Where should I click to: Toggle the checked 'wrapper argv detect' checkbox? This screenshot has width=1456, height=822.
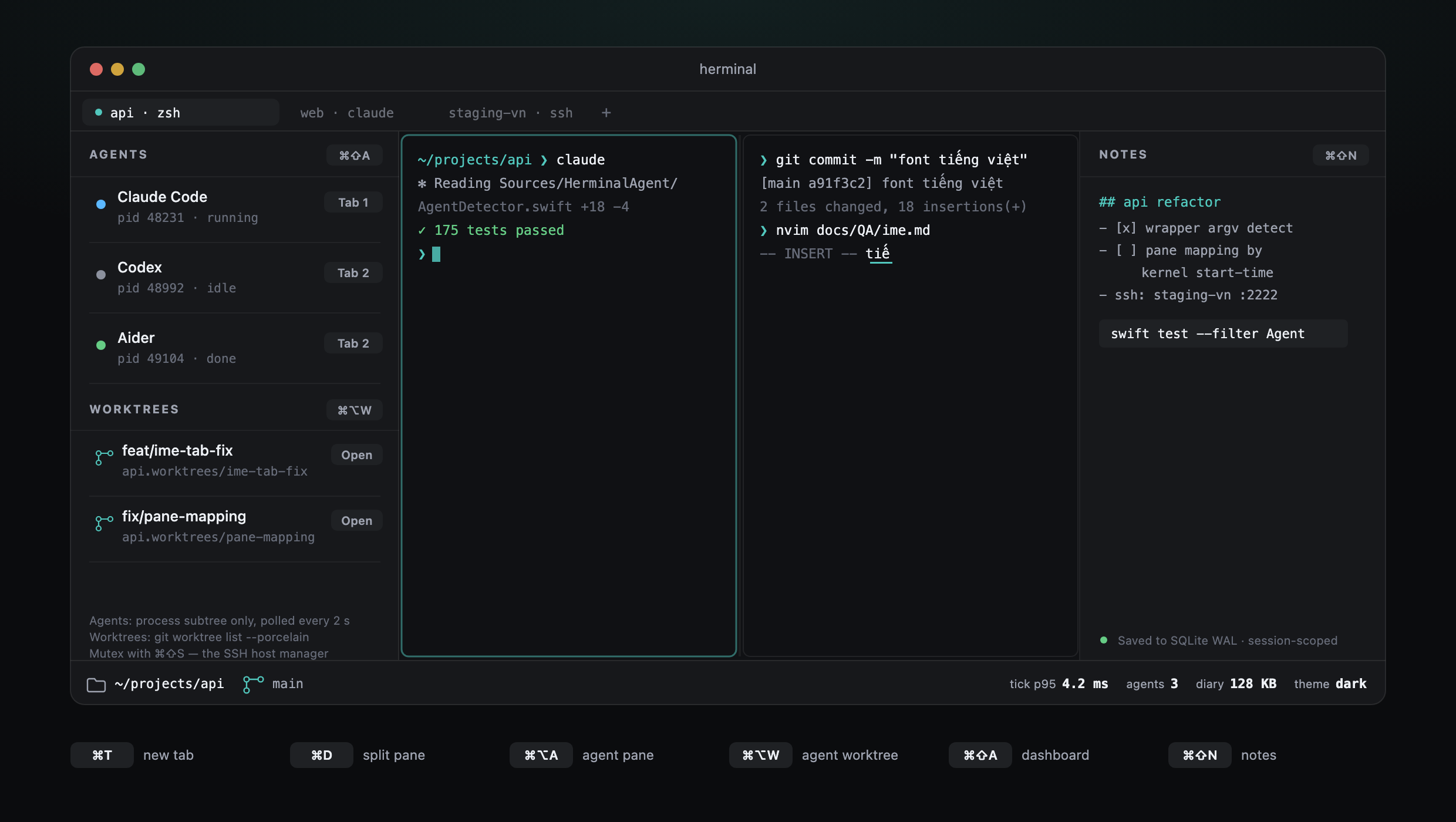pos(1126,228)
